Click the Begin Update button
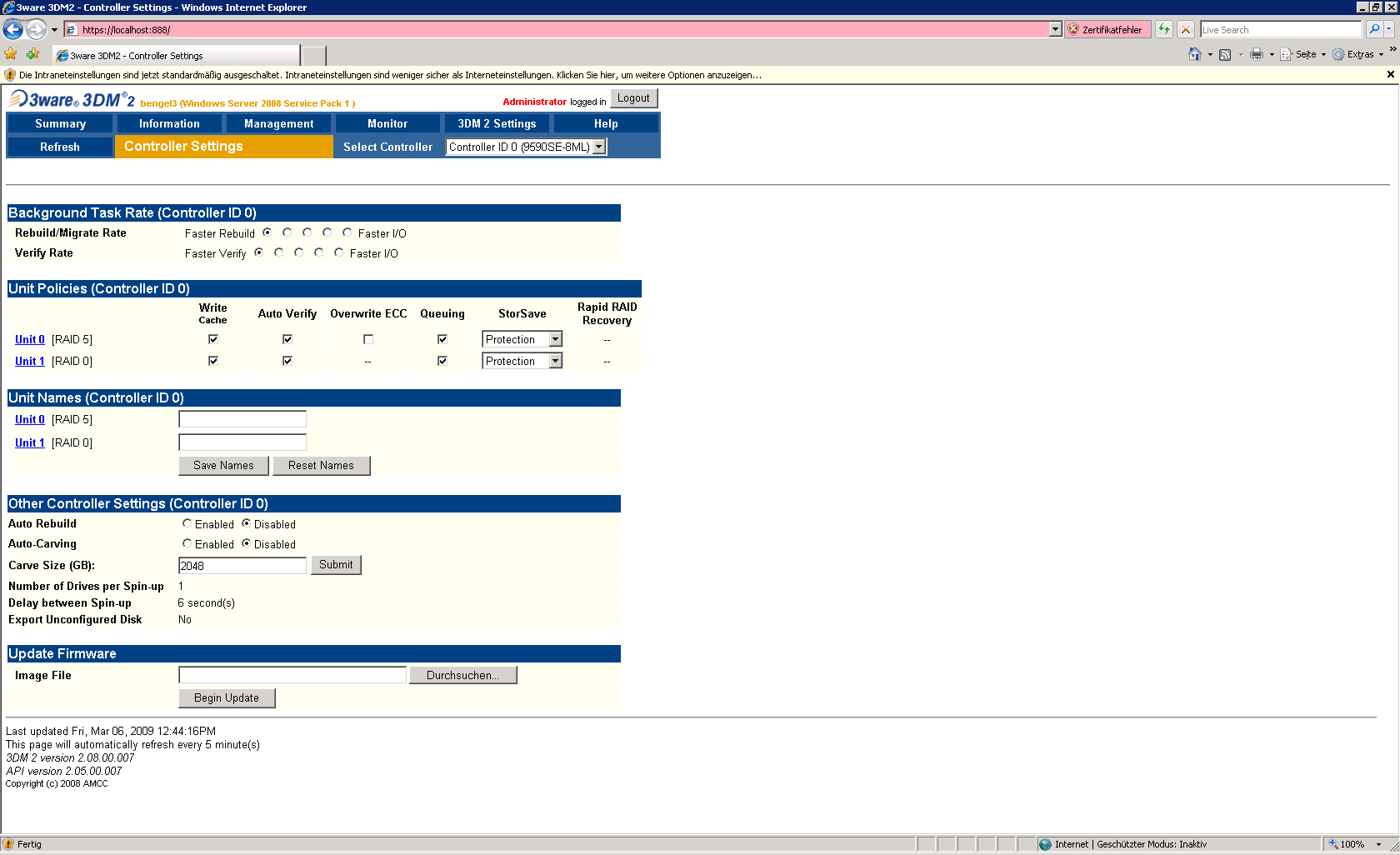The image size is (1400, 855). pos(227,697)
